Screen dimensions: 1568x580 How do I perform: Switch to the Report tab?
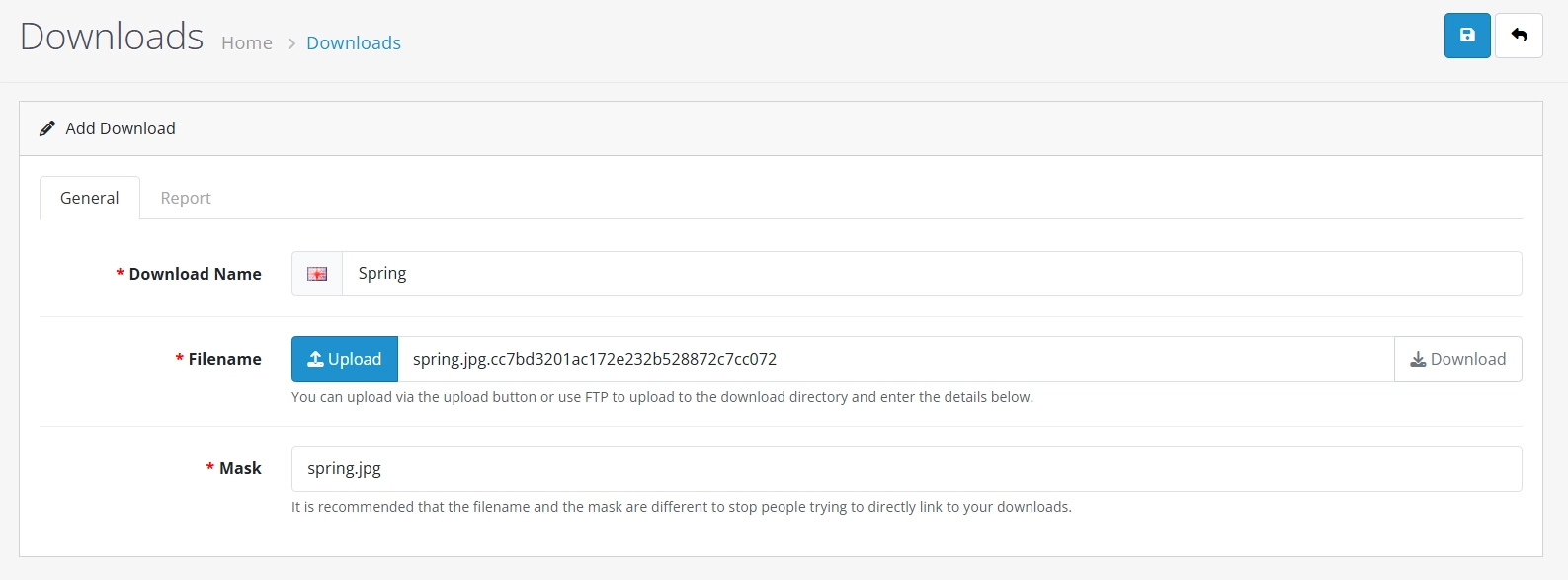[186, 198]
